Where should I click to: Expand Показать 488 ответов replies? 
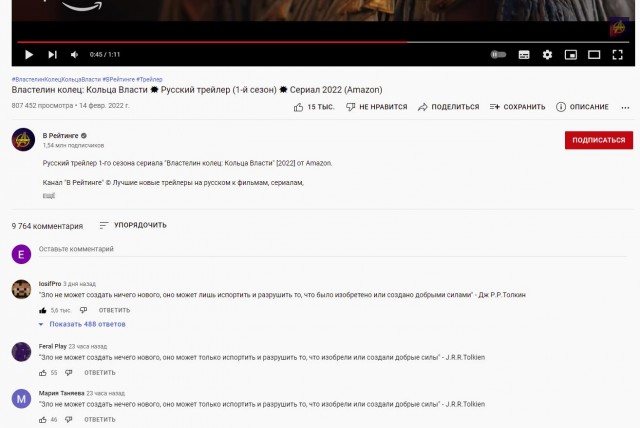click(82, 324)
